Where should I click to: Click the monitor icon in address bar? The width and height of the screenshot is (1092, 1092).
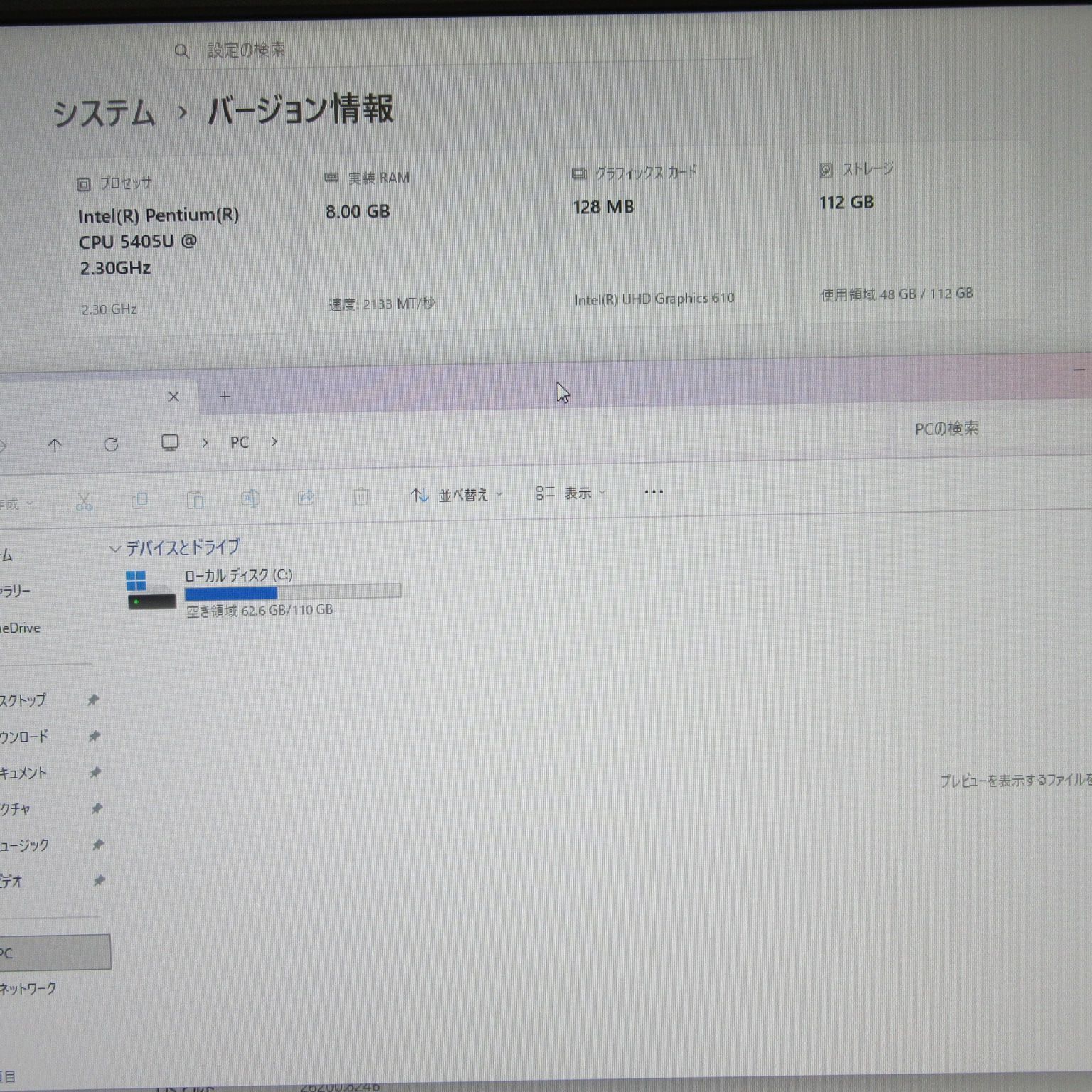coord(169,443)
